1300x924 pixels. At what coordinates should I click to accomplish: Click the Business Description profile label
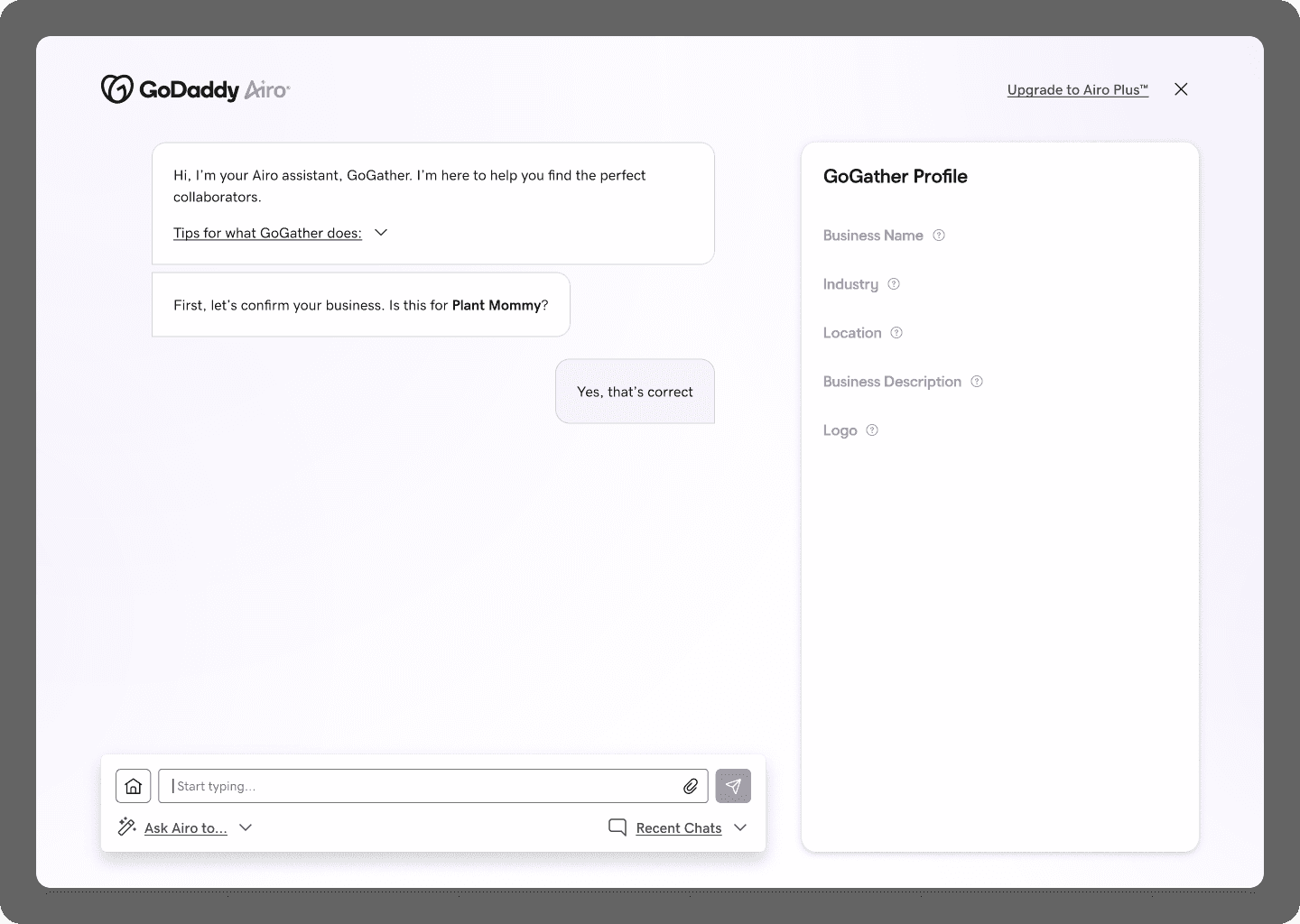pos(892,382)
